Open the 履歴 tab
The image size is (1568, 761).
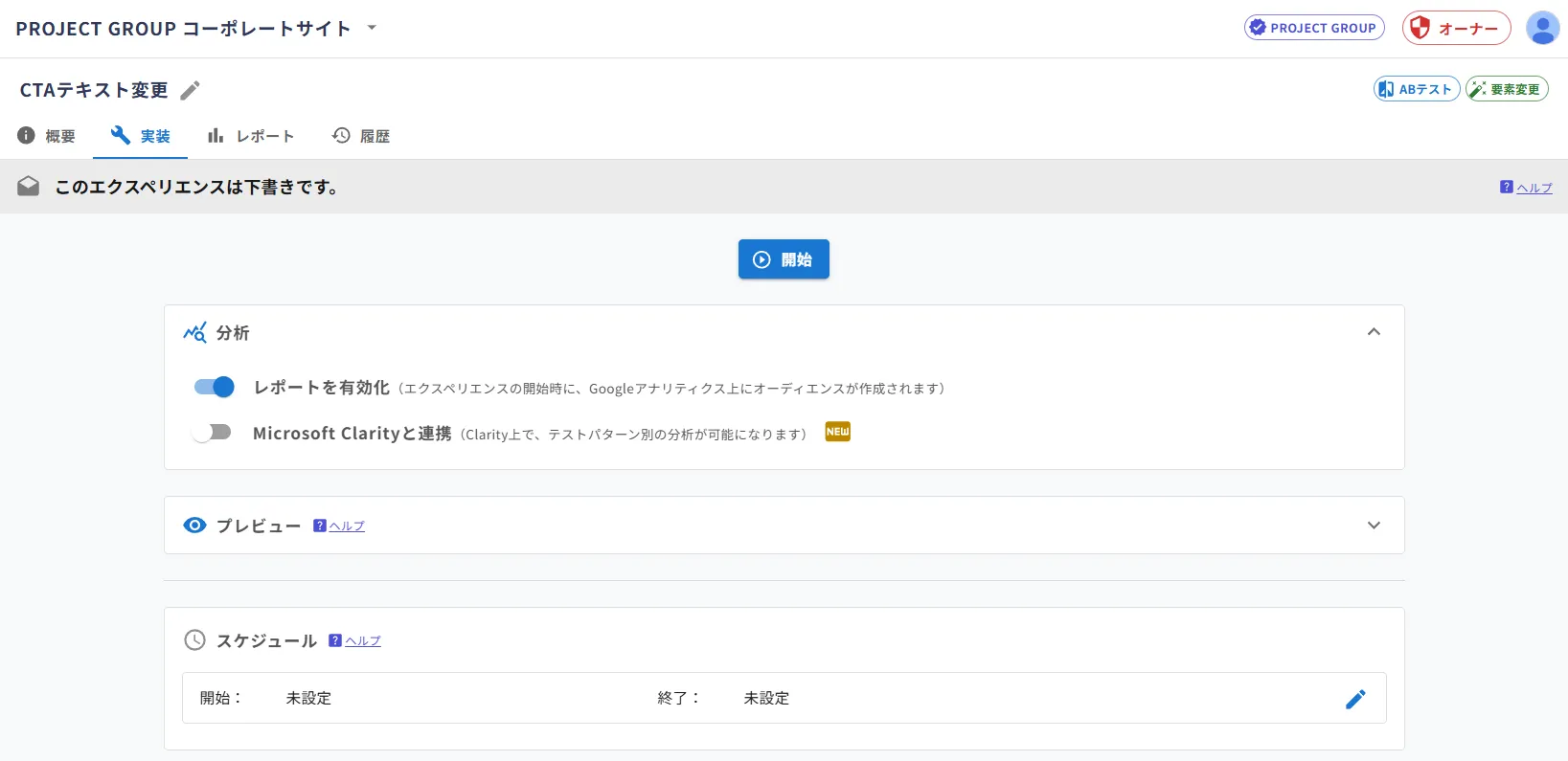tap(361, 136)
